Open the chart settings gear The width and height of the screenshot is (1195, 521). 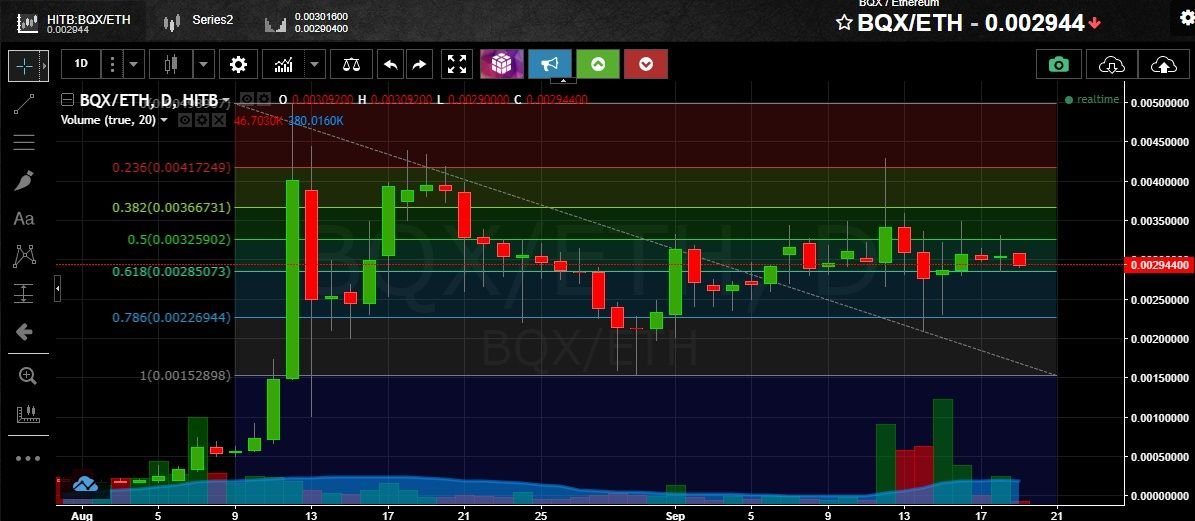239,64
